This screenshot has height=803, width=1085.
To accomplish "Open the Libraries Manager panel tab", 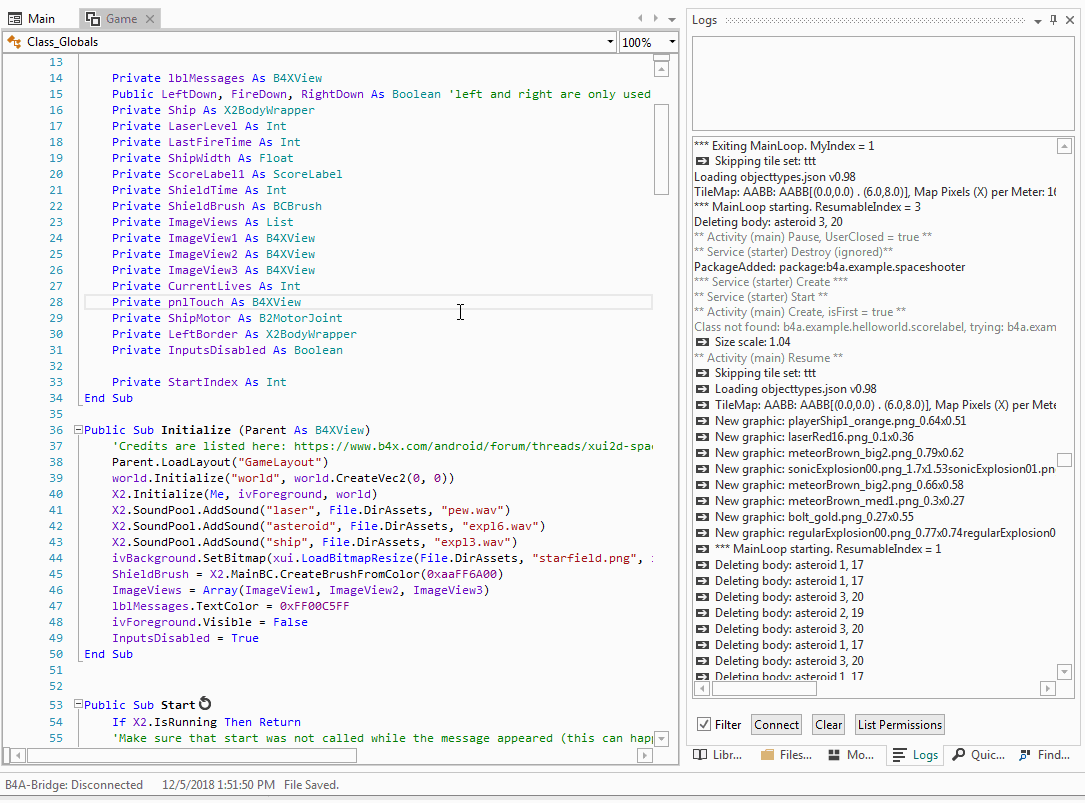I will [716, 755].
